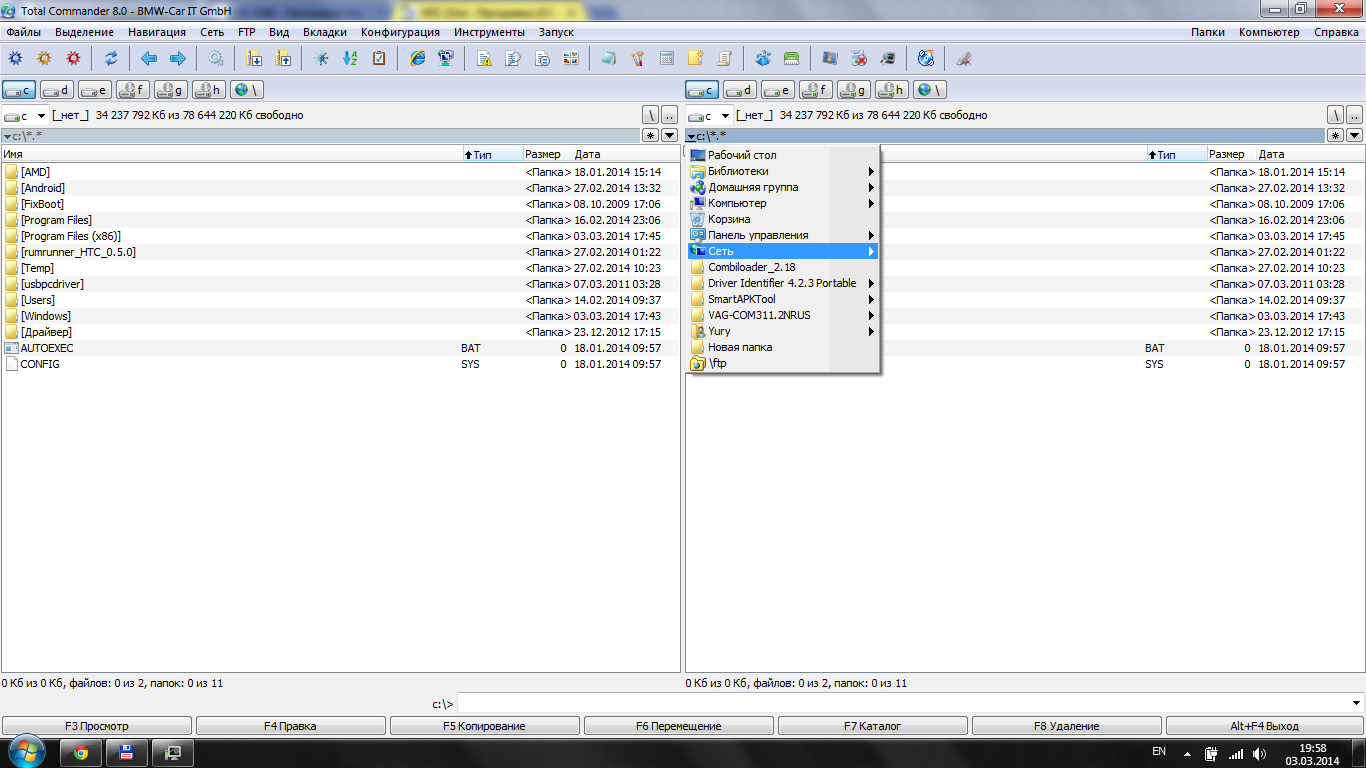1366x768 pixels.
Task: Click the paper scroll toolbar icon
Action: tap(724, 58)
